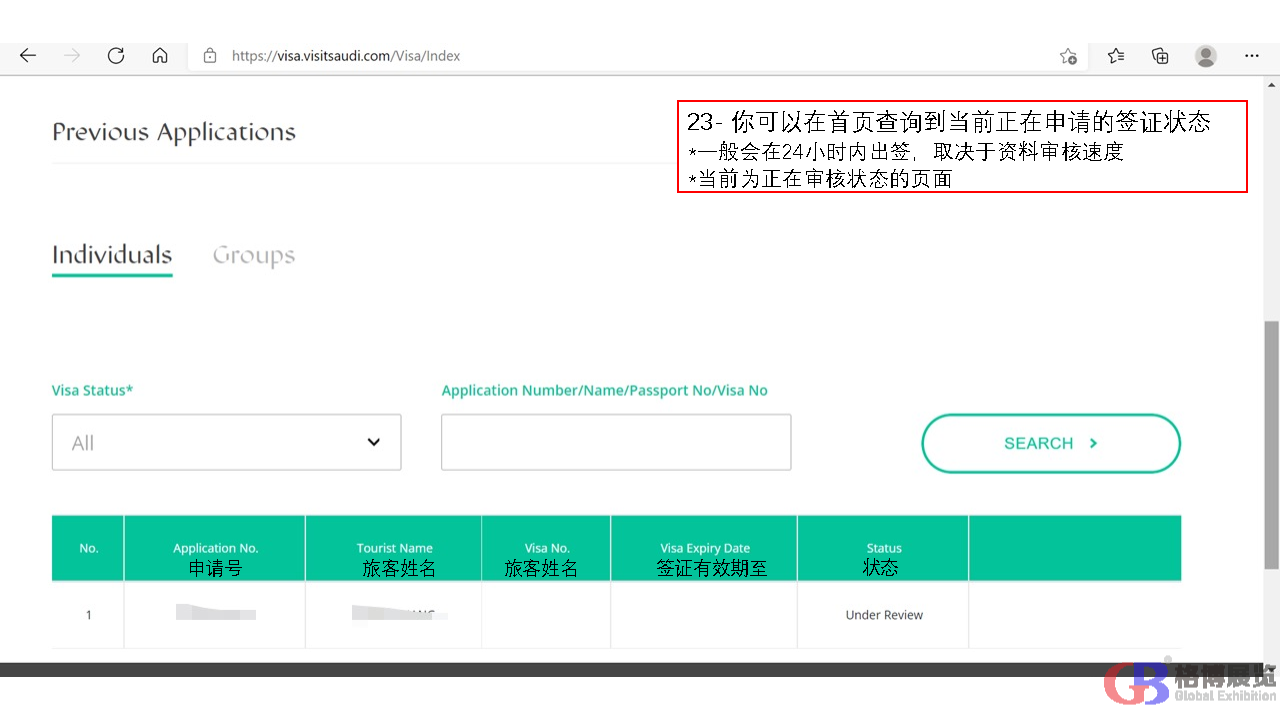This screenshot has height=720, width=1280.
Task: View site security lock information
Action: [210, 56]
